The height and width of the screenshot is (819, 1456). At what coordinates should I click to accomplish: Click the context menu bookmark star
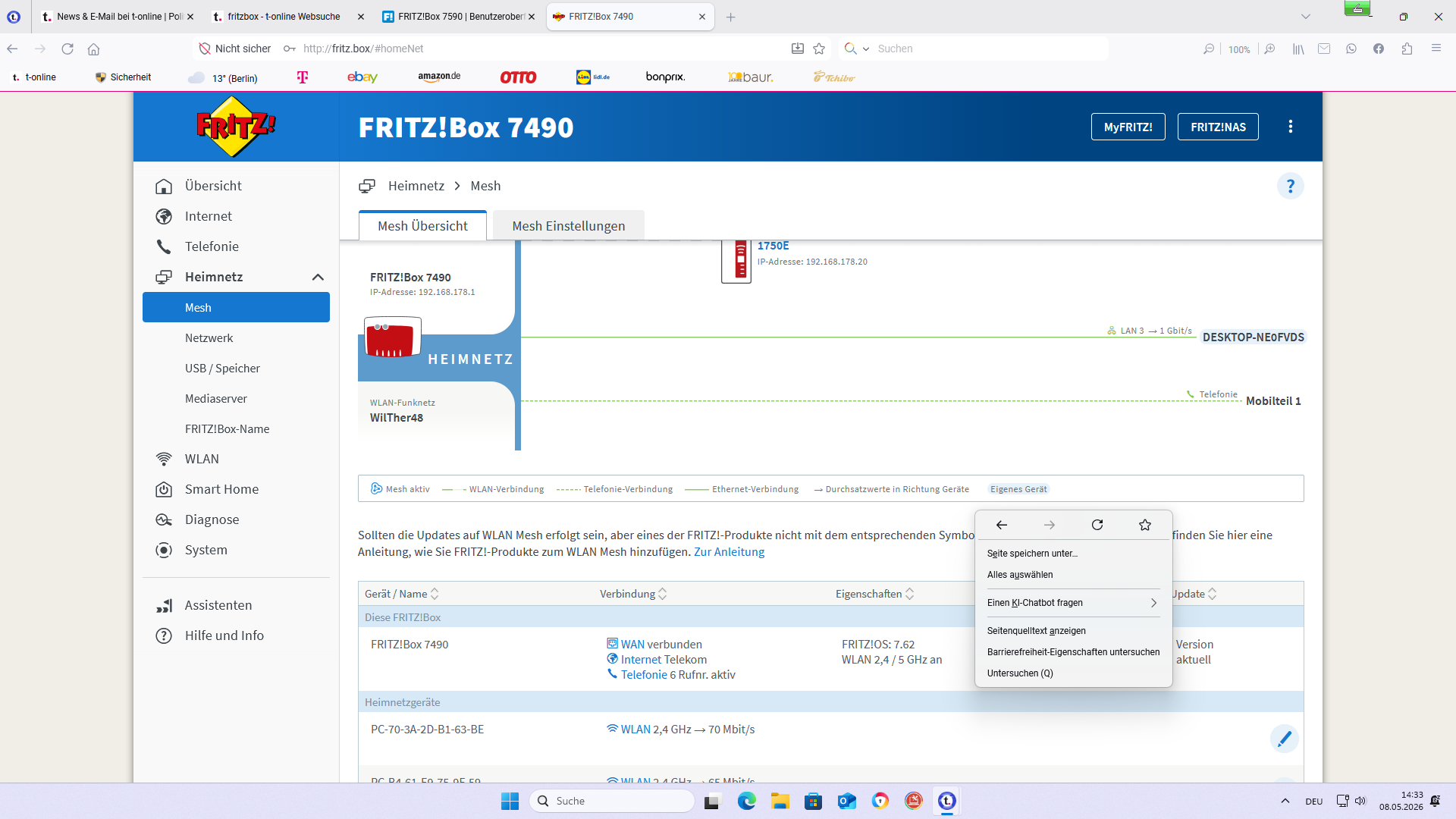point(1145,525)
